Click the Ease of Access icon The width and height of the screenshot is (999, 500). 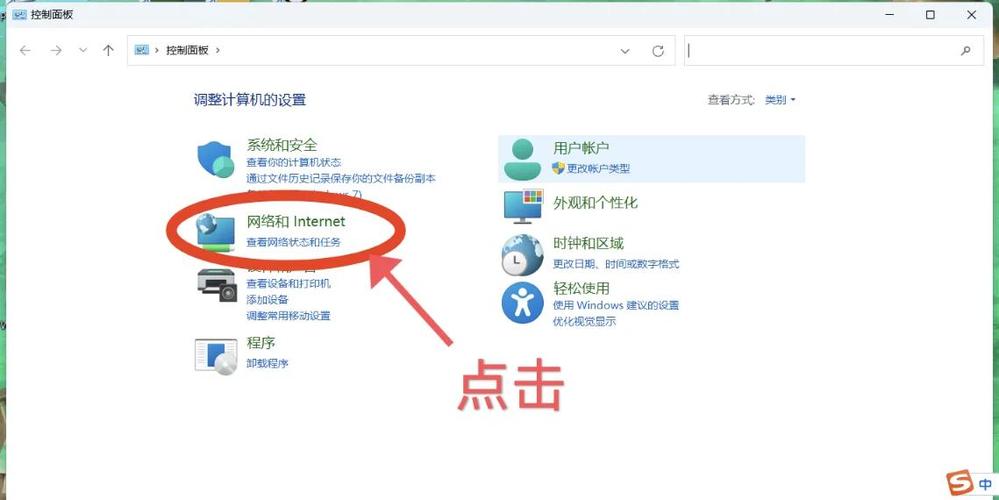(x=521, y=302)
